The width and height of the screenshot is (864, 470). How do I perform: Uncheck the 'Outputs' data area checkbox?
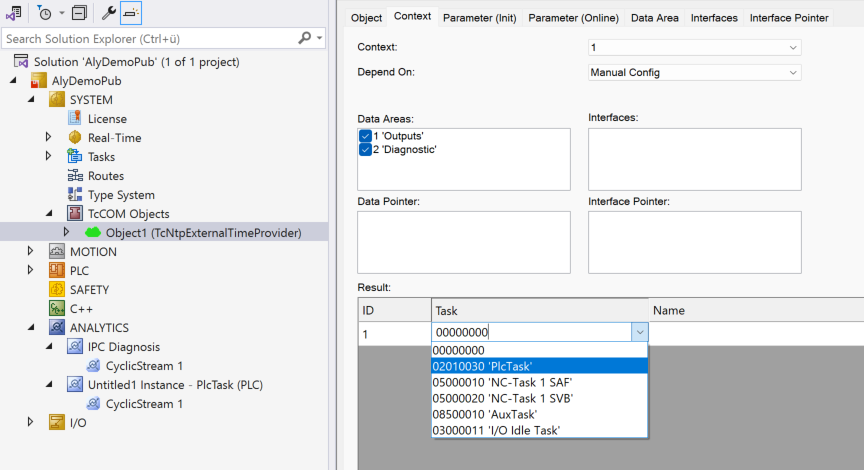tap(365, 135)
